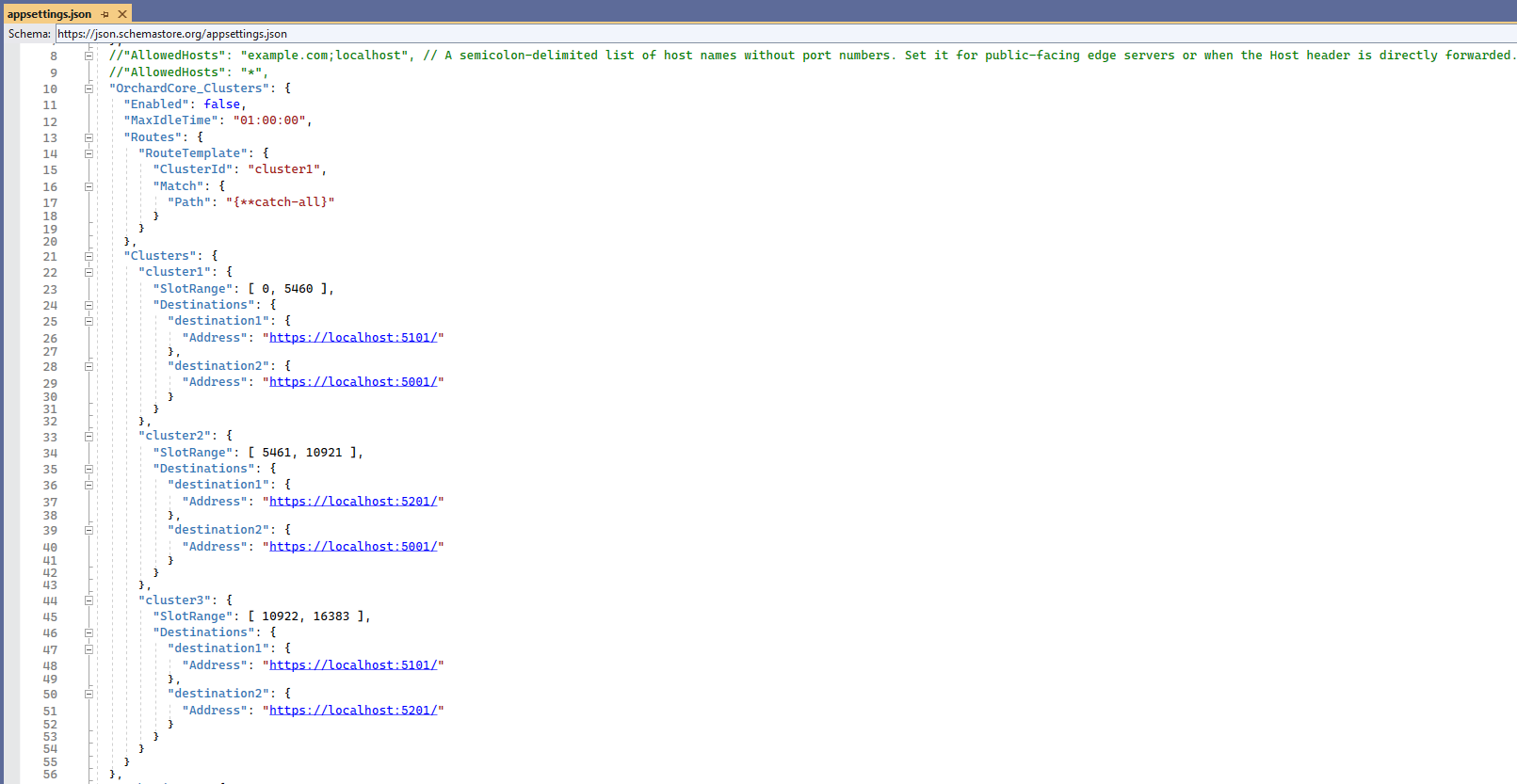Viewport: 1517px width, 784px height.
Task: Open localhost:5001 link on line 40
Action: point(353,547)
